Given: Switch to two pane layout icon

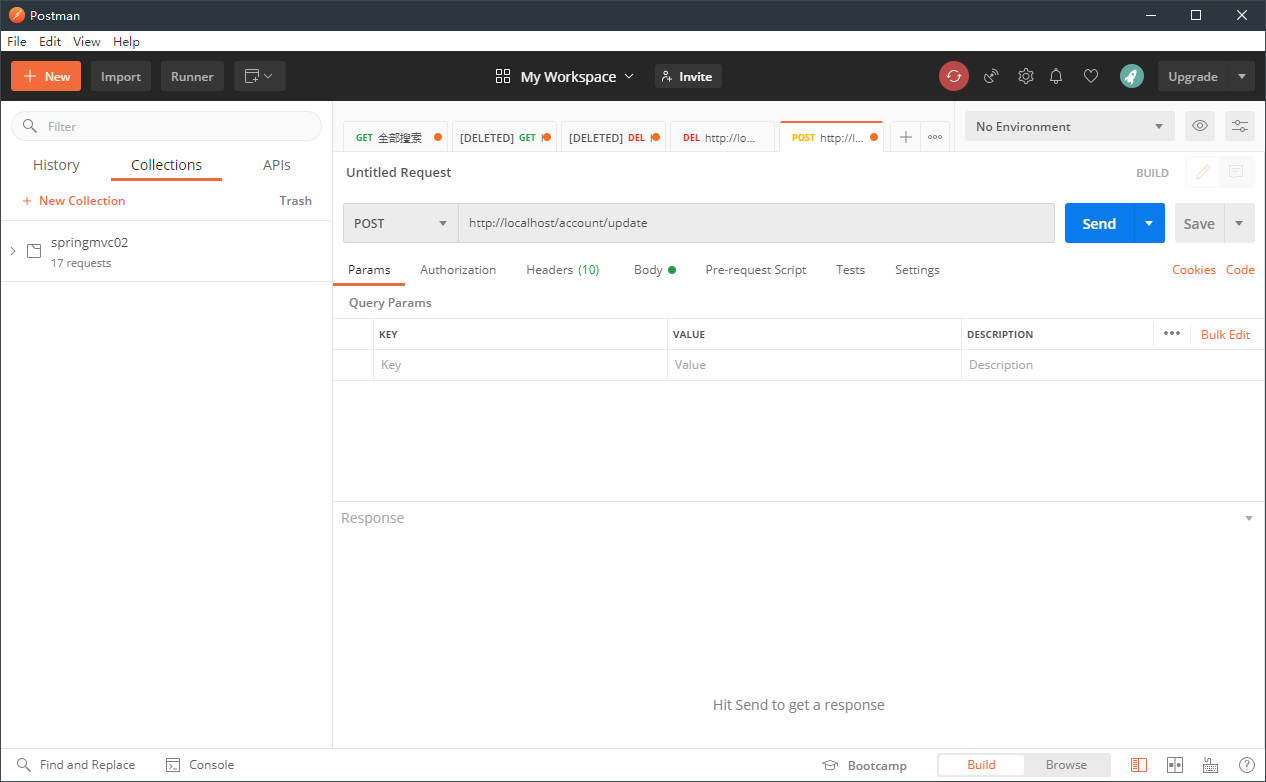Looking at the screenshot, I should click(1175, 765).
